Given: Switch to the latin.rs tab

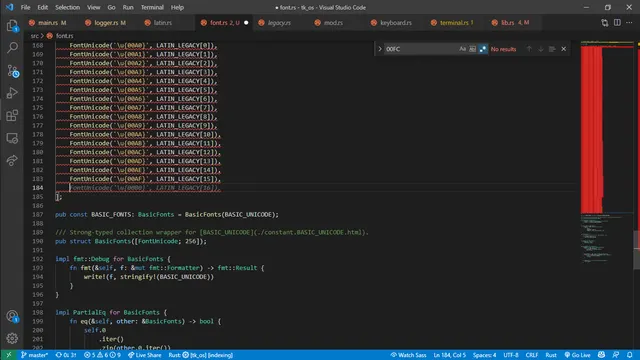Looking at the screenshot, I should 162,23.
